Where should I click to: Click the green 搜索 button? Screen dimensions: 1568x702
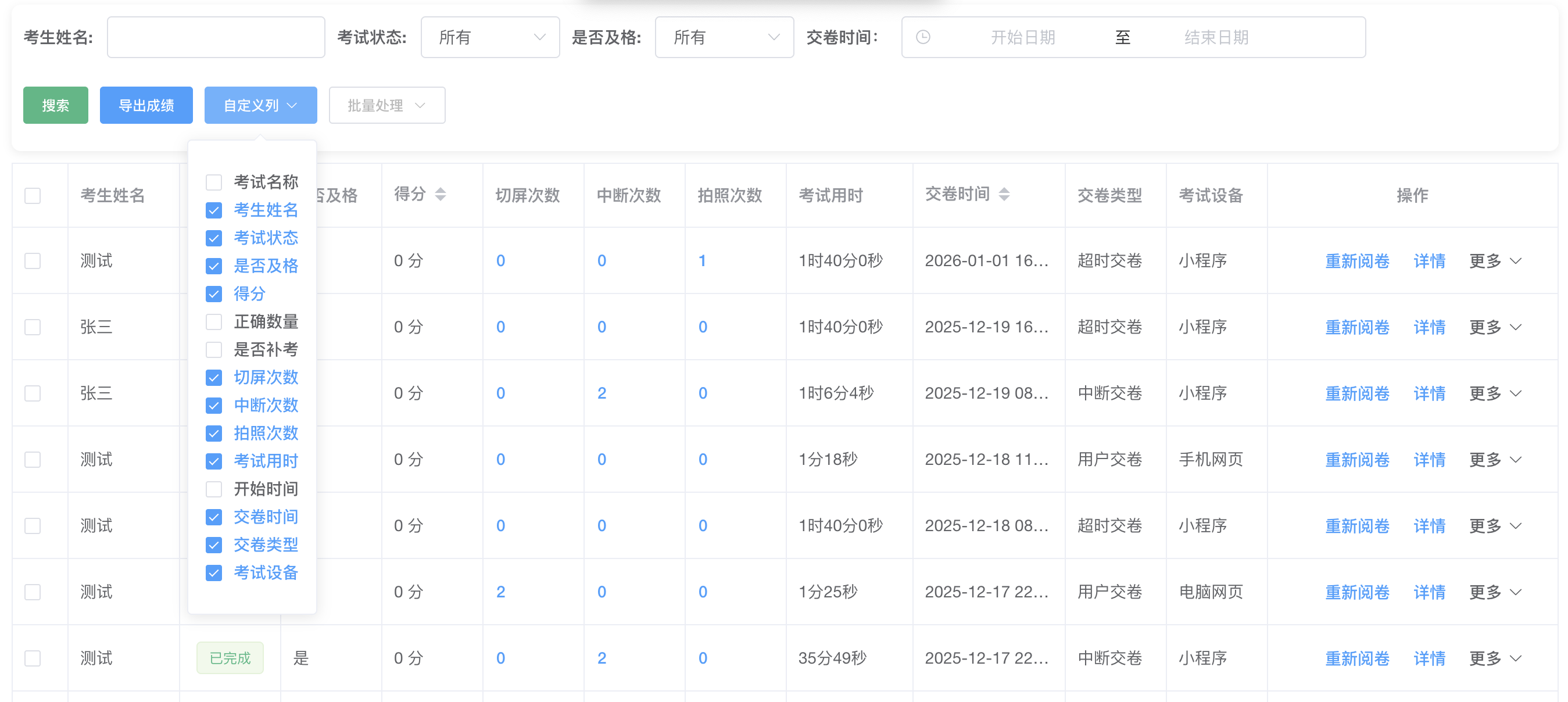55,105
